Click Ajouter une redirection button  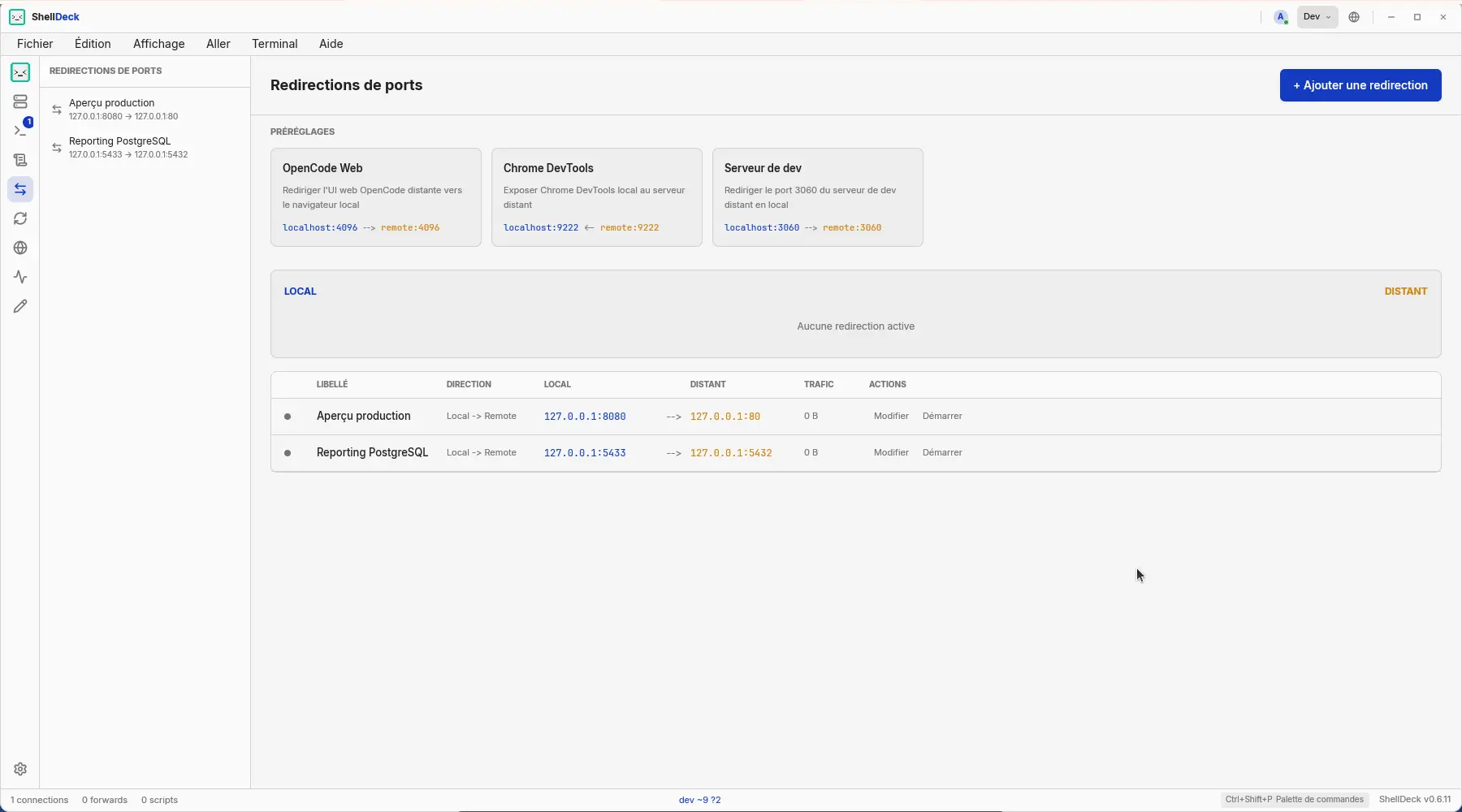point(1360,85)
